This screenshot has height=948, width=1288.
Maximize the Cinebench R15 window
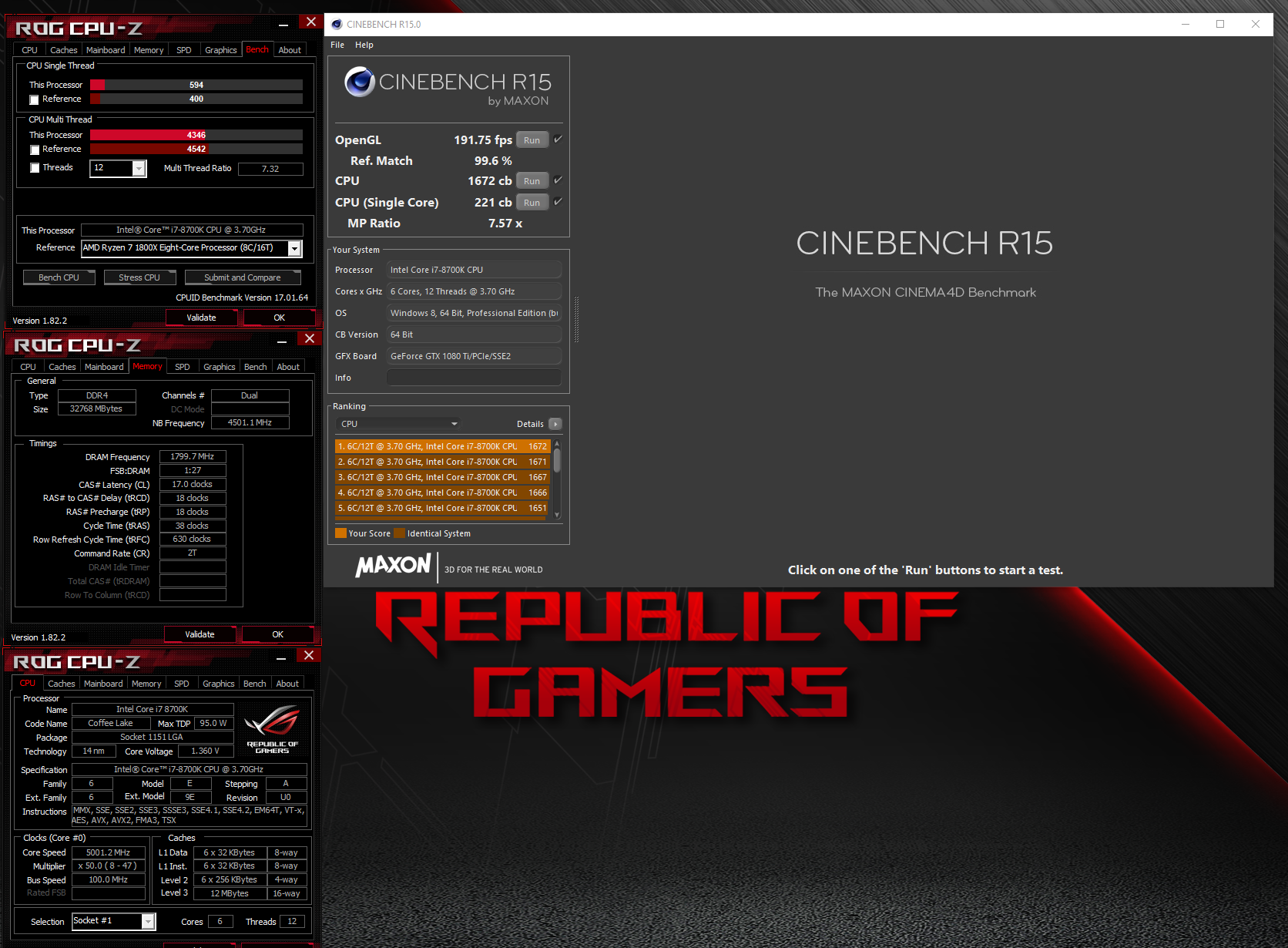click(x=1220, y=24)
